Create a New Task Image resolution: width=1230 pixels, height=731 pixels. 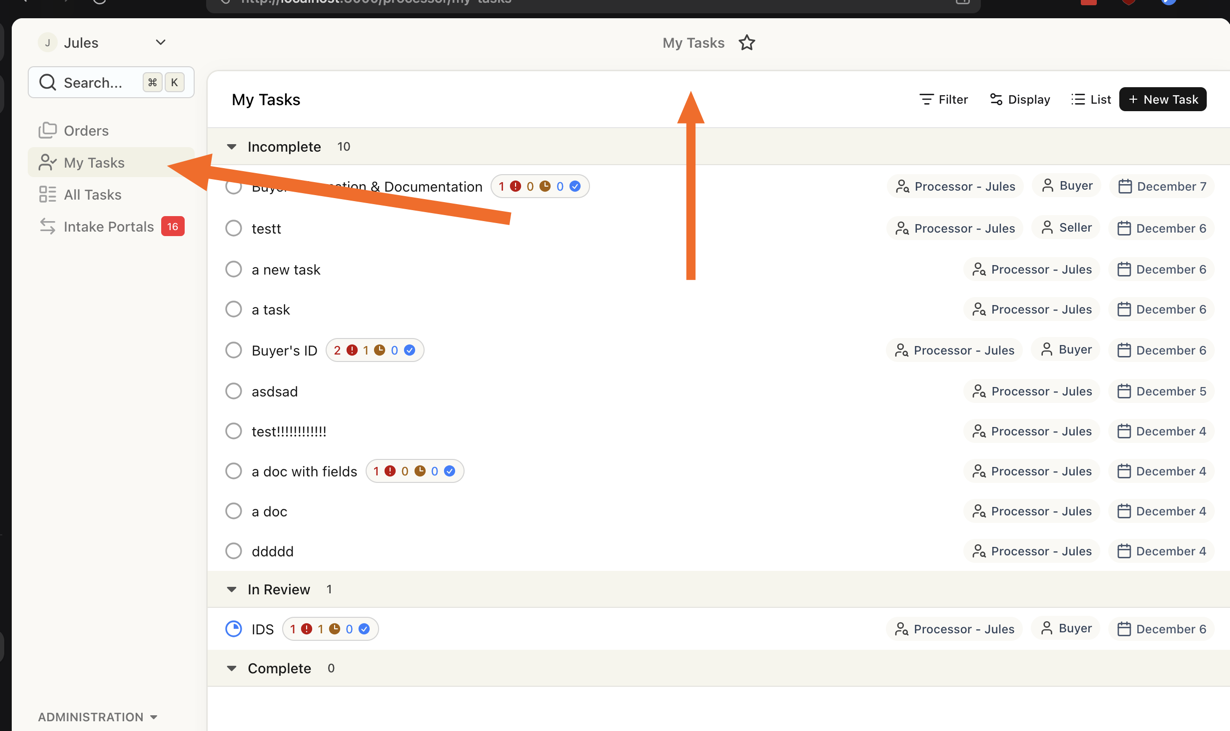[1163, 100]
